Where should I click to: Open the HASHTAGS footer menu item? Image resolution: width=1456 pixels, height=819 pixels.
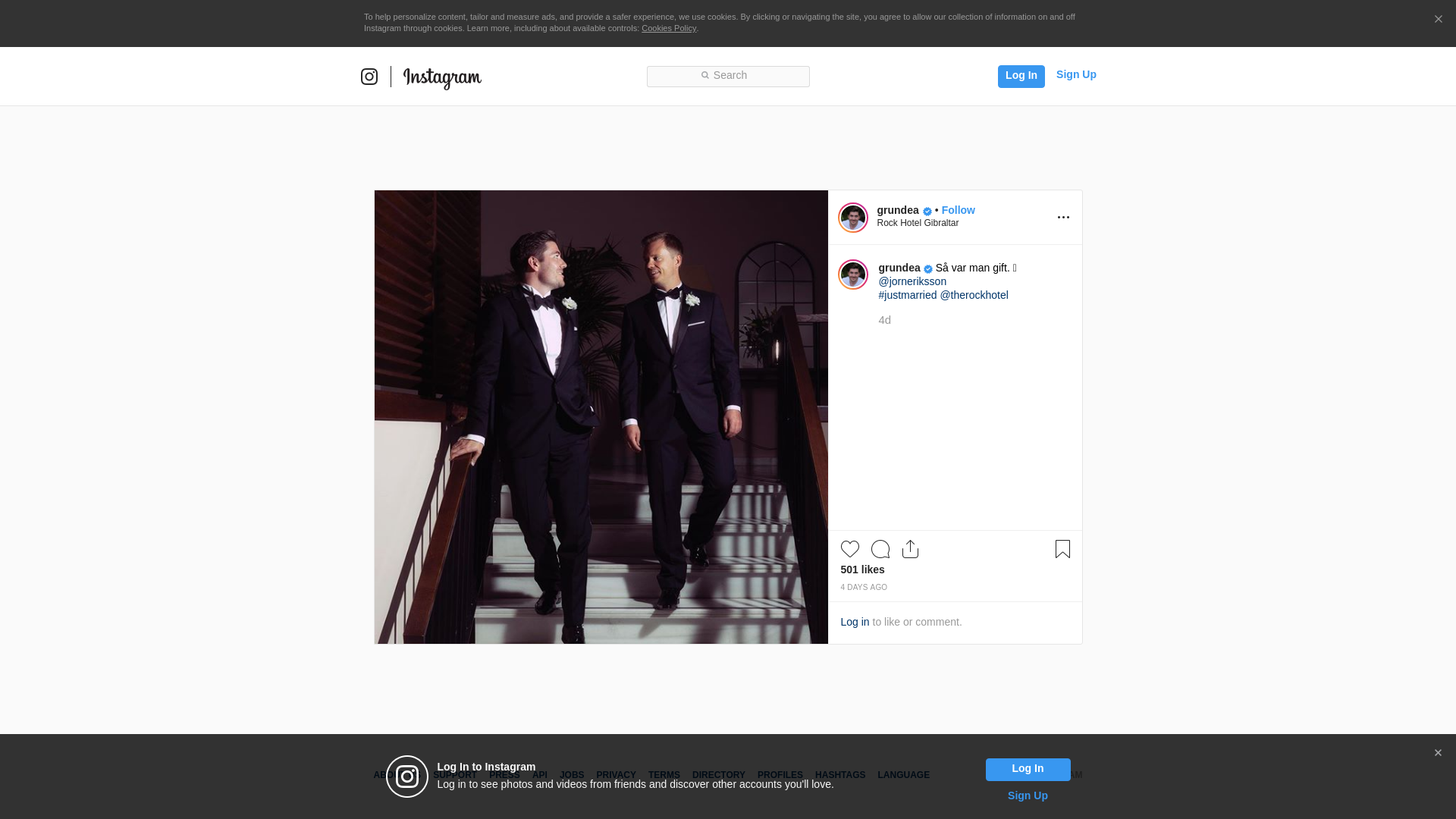point(839,775)
